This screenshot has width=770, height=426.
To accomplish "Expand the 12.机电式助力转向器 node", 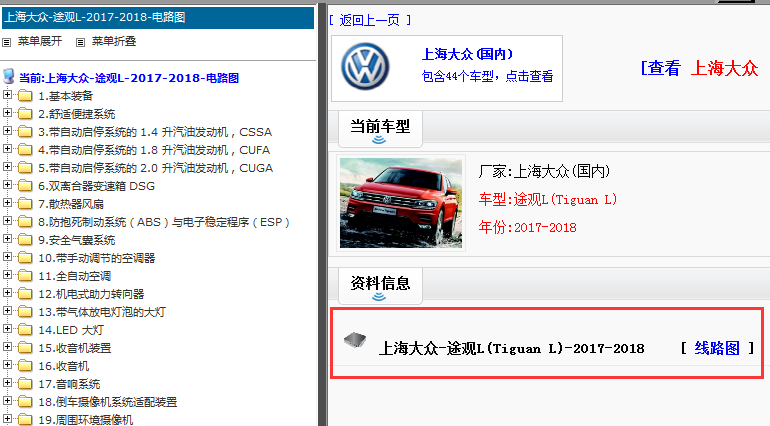I will [x=7, y=293].
